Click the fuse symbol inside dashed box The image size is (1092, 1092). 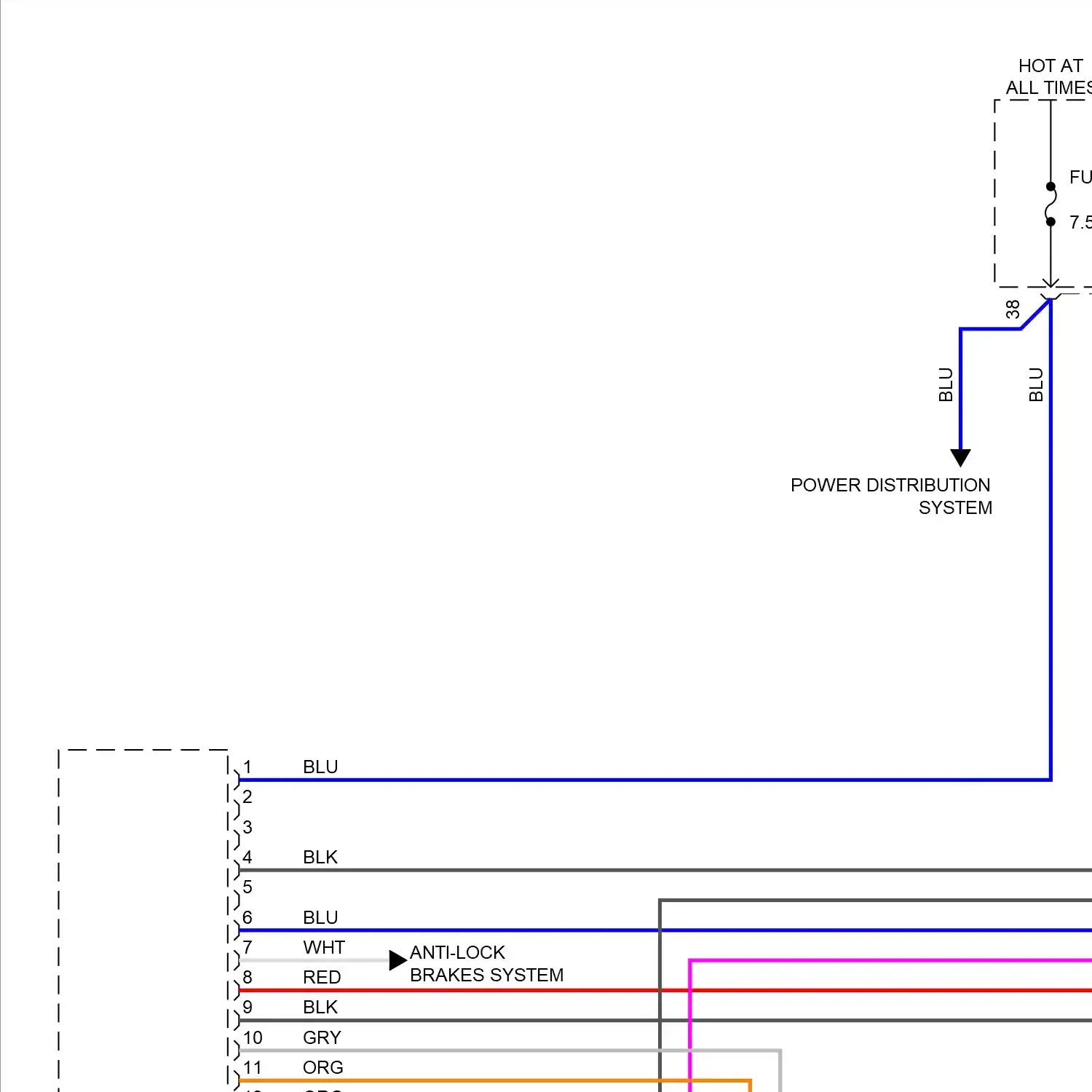click(1051, 204)
